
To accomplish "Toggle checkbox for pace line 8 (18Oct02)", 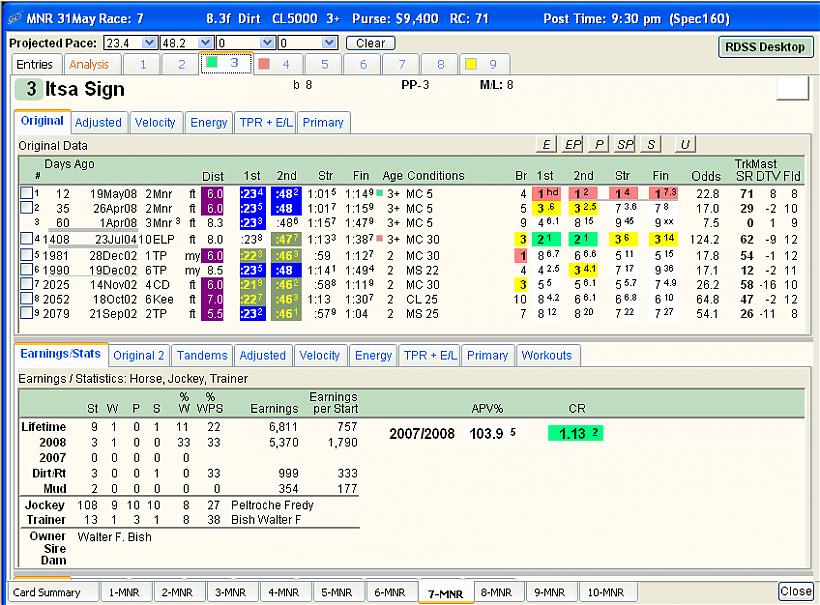I will click(26, 299).
